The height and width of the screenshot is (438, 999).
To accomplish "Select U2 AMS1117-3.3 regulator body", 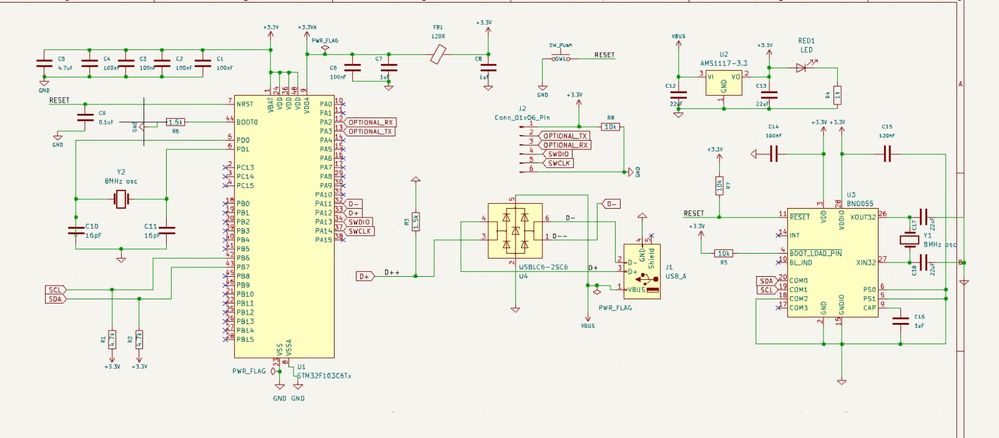I will coord(724,83).
